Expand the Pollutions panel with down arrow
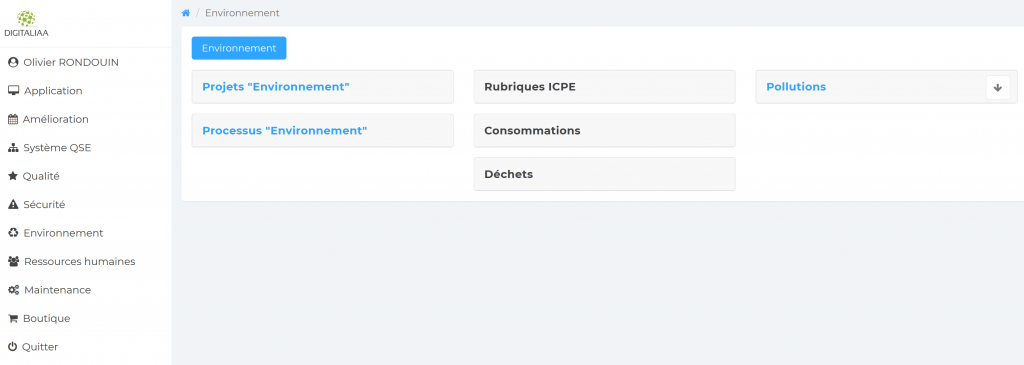The image size is (1024, 365). (997, 87)
